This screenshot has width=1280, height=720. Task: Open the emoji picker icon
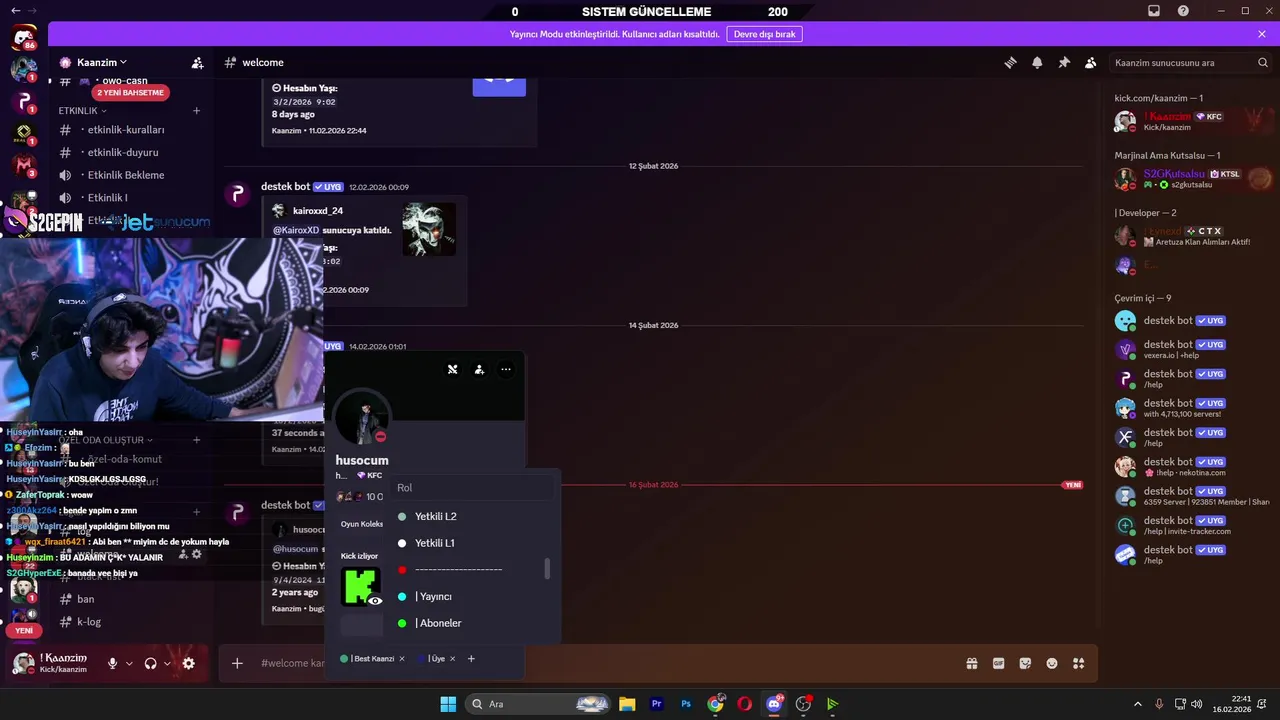pos(1052,663)
